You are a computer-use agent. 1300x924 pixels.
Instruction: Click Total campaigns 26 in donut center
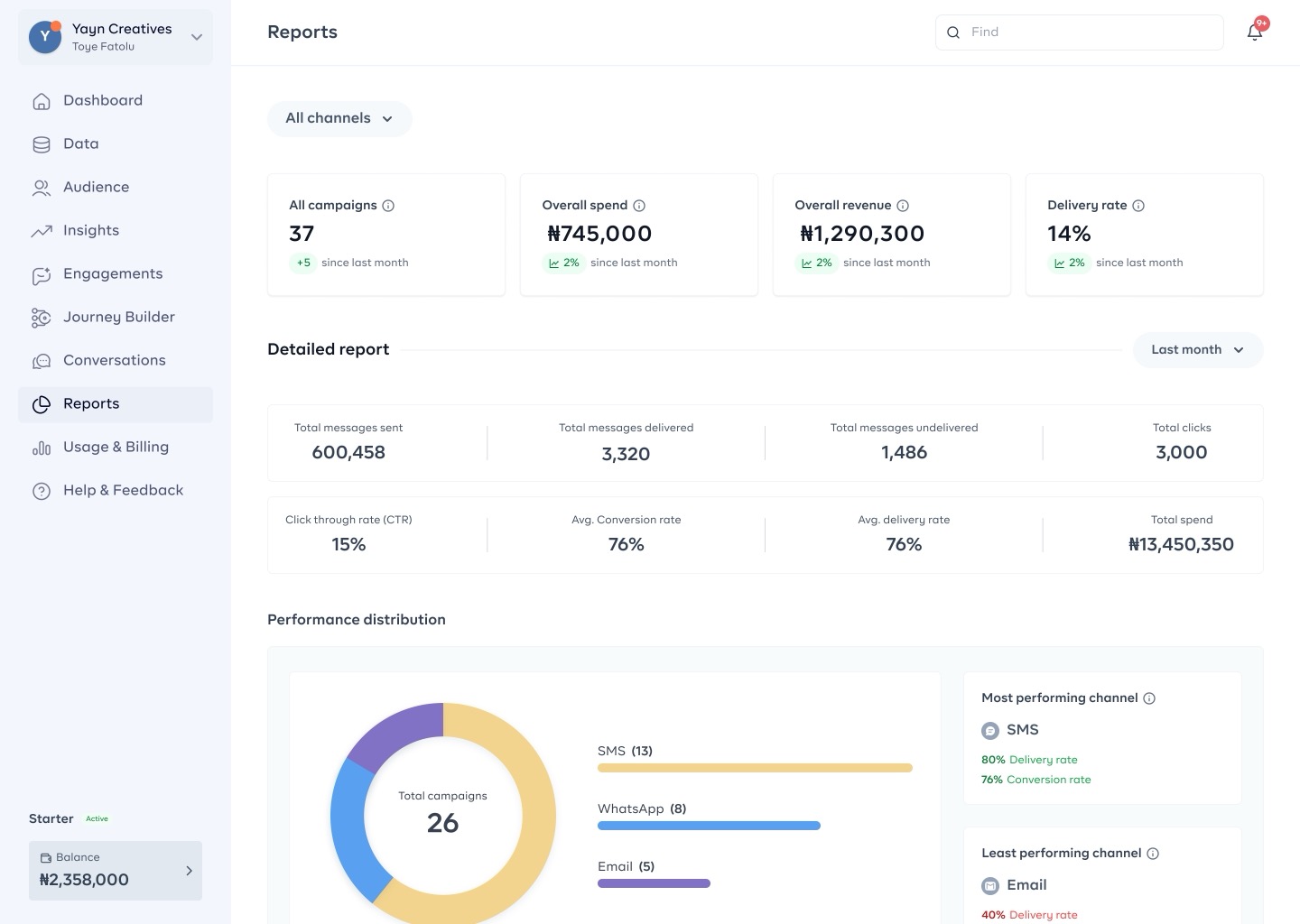click(442, 812)
